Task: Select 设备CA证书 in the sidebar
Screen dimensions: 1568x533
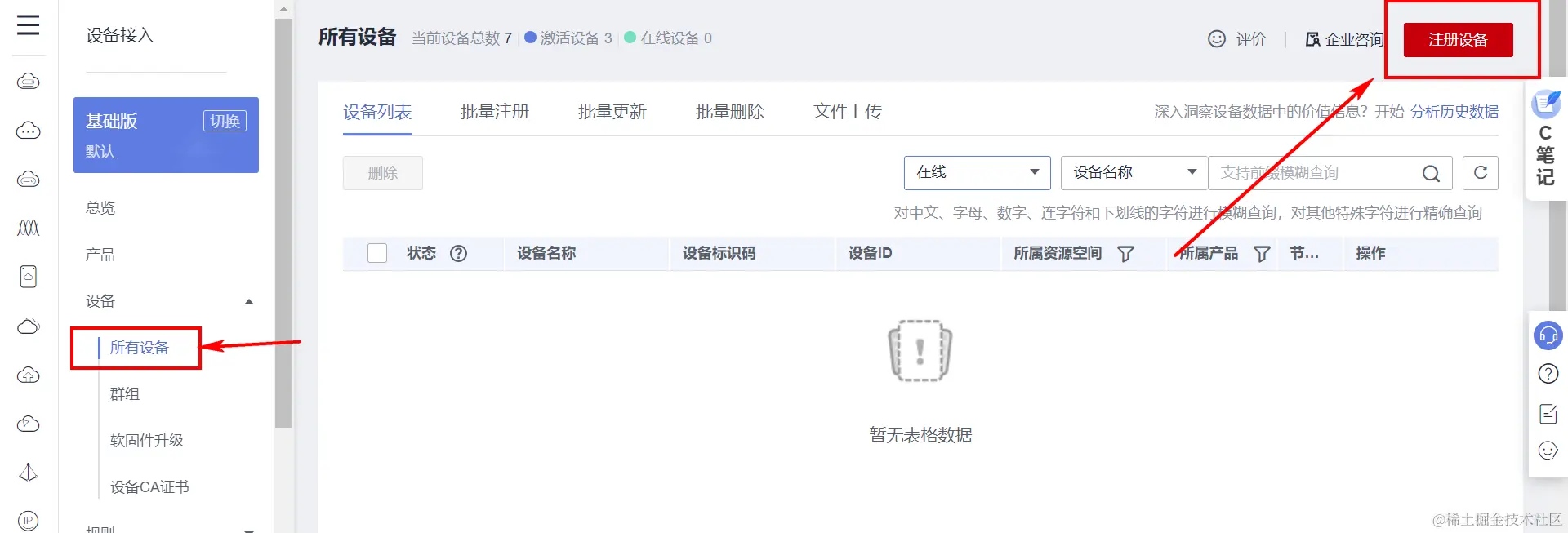Action: 149,487
